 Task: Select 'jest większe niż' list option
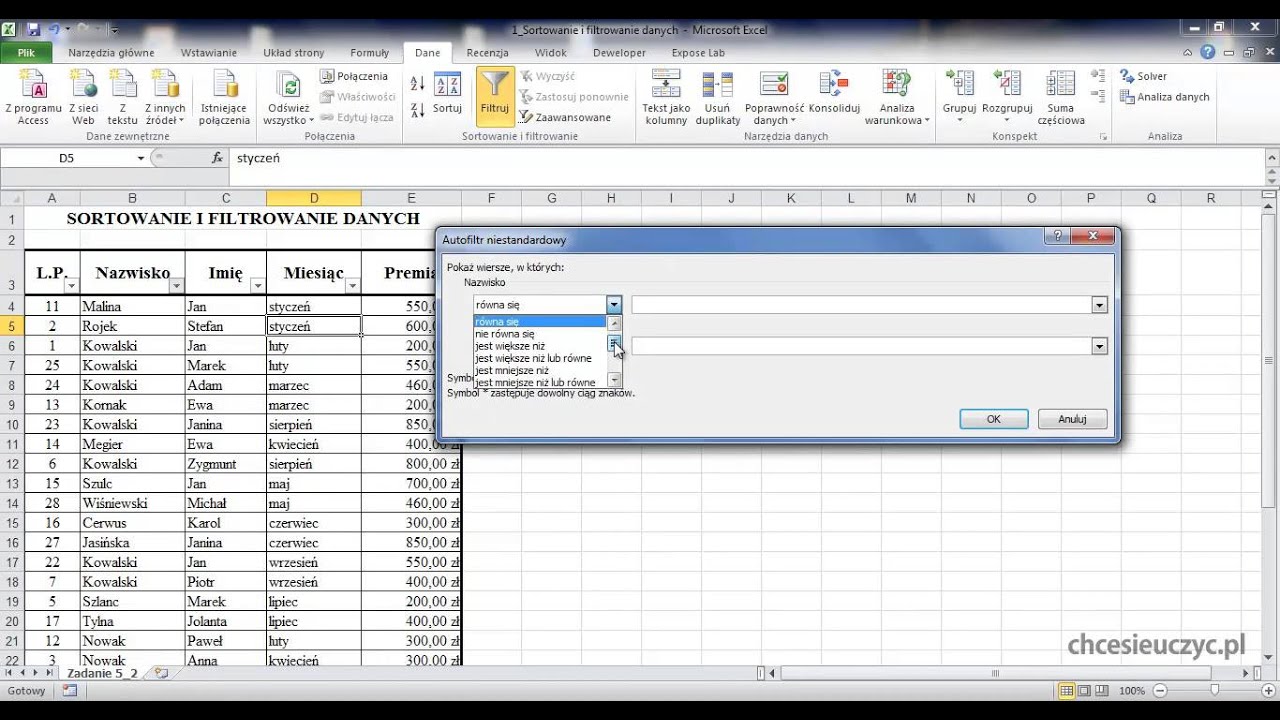(540, 346)
